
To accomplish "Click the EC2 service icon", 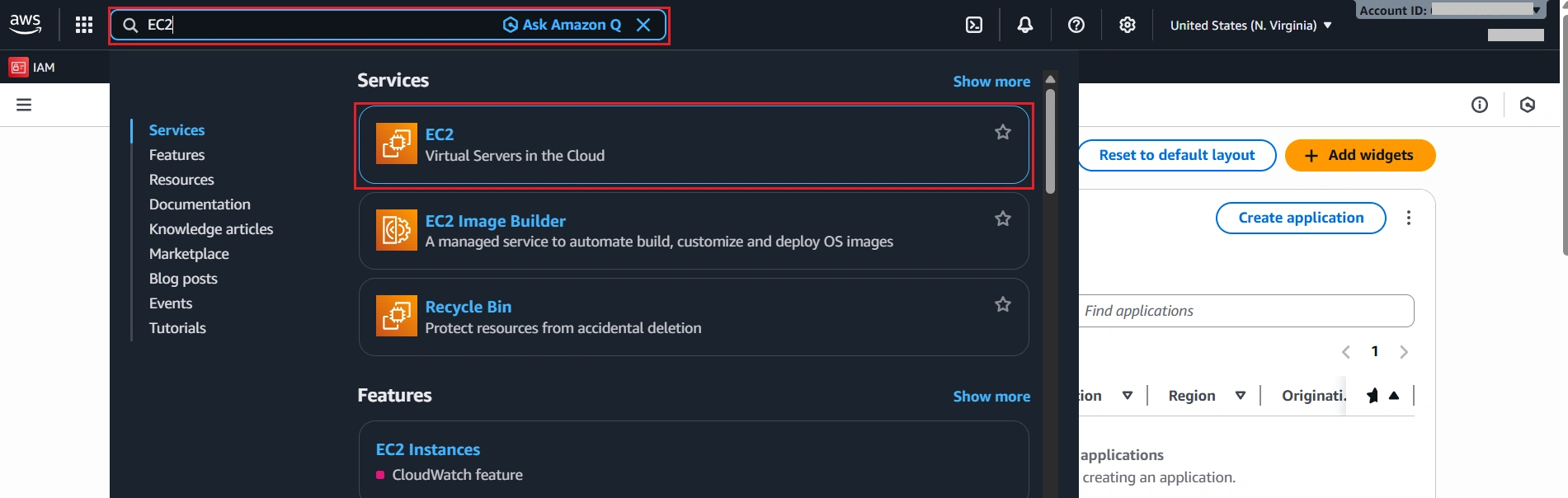I will tap(397, 143).
